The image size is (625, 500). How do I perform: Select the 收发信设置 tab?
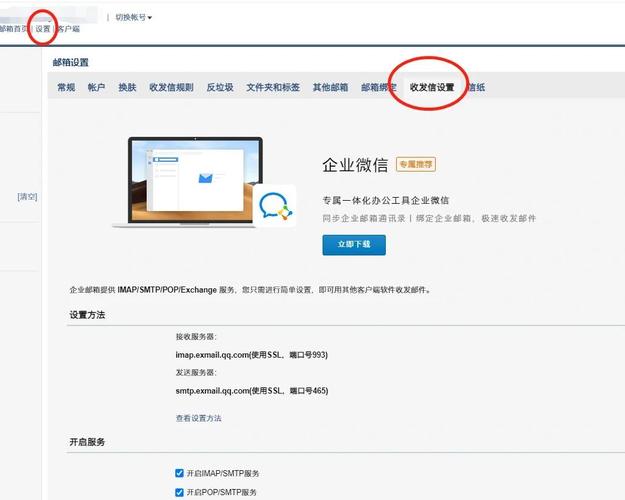tap(432, 87)
